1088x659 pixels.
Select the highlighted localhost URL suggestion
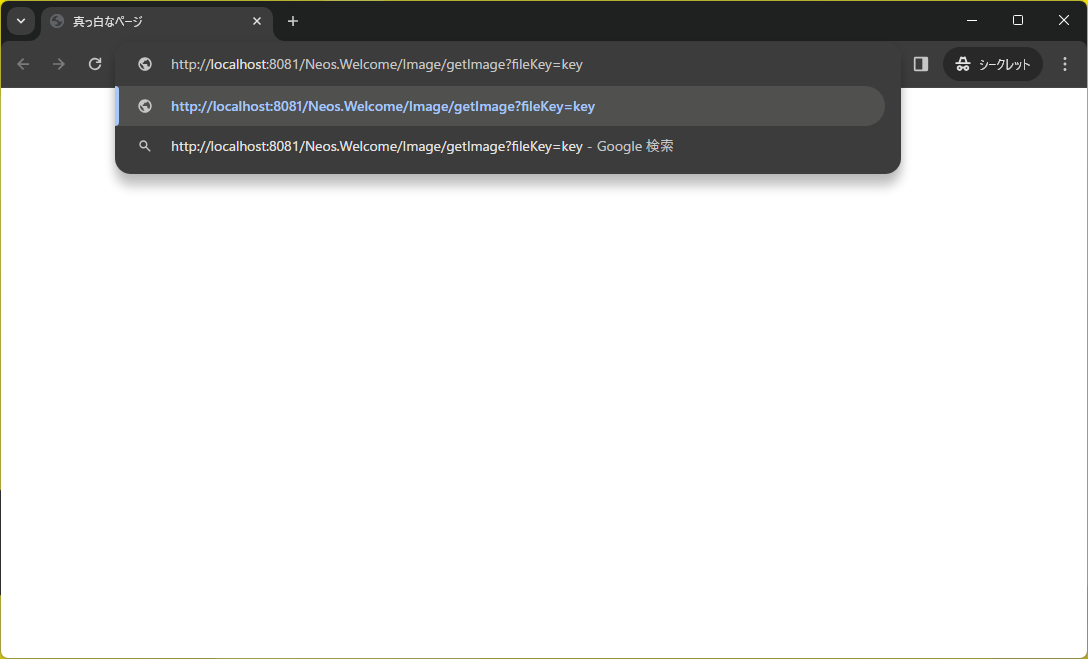pos(500,106)
